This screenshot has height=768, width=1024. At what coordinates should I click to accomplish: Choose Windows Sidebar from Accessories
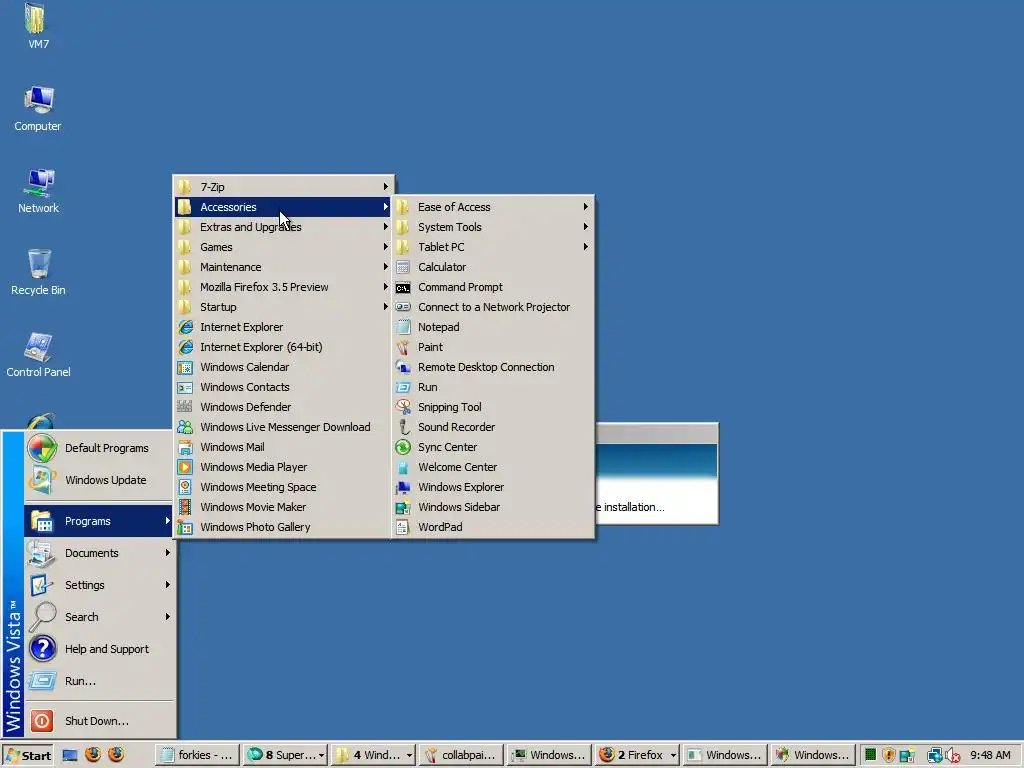pos(493,507)
